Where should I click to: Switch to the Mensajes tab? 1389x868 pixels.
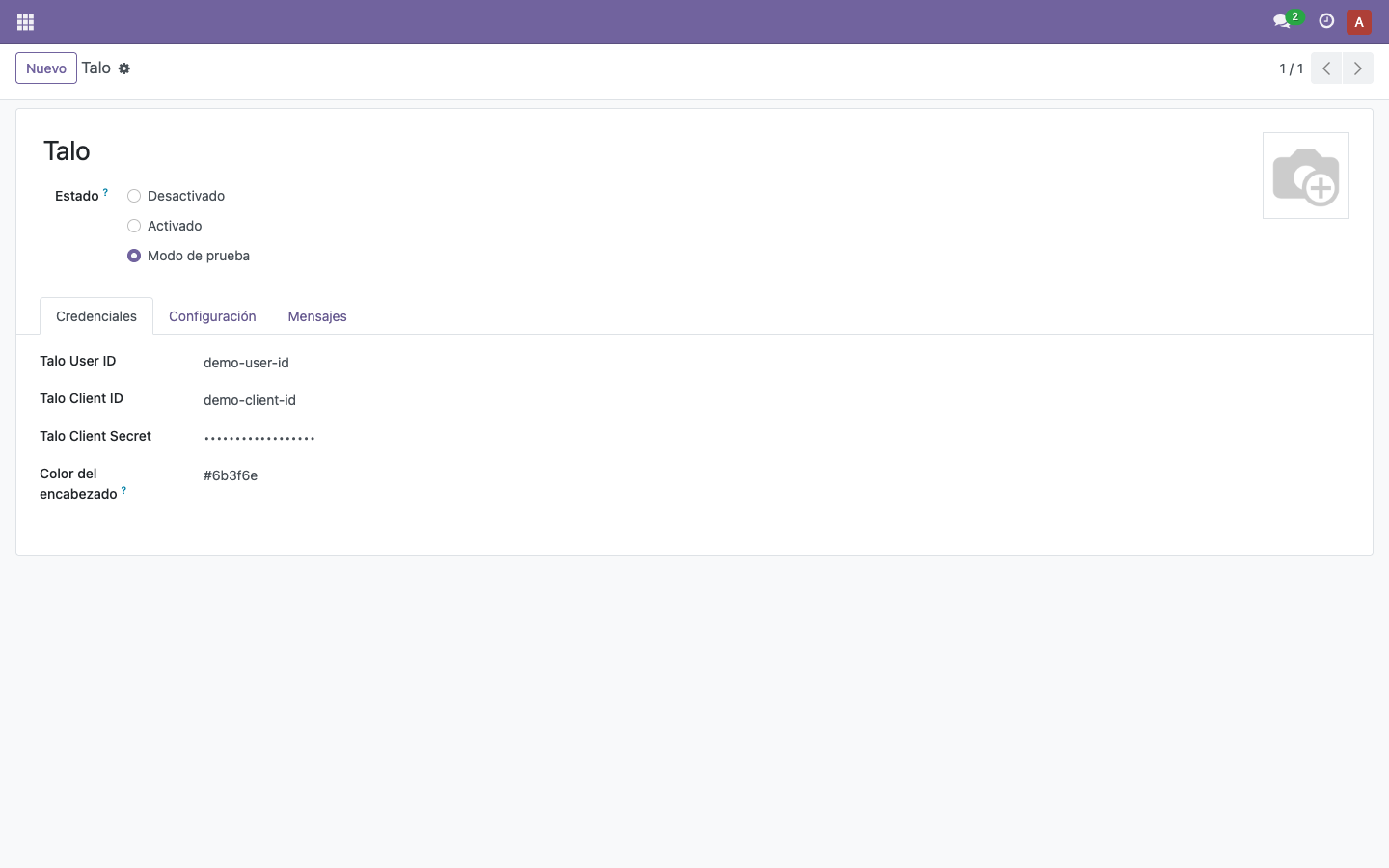pyautogui.click(x=317, y=316)
